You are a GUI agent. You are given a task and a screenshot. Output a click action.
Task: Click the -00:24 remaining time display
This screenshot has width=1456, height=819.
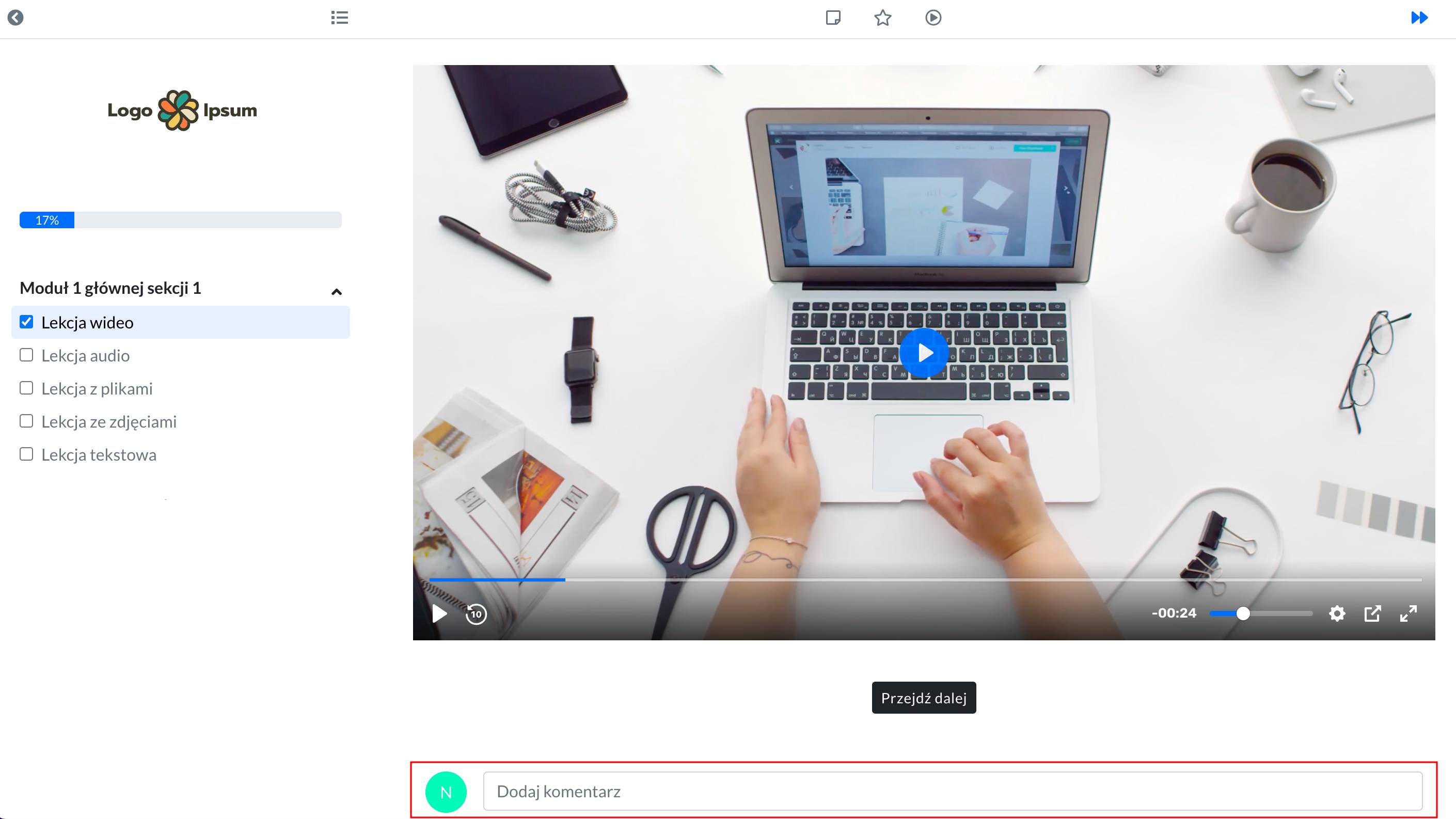(x=1174, y=613)
